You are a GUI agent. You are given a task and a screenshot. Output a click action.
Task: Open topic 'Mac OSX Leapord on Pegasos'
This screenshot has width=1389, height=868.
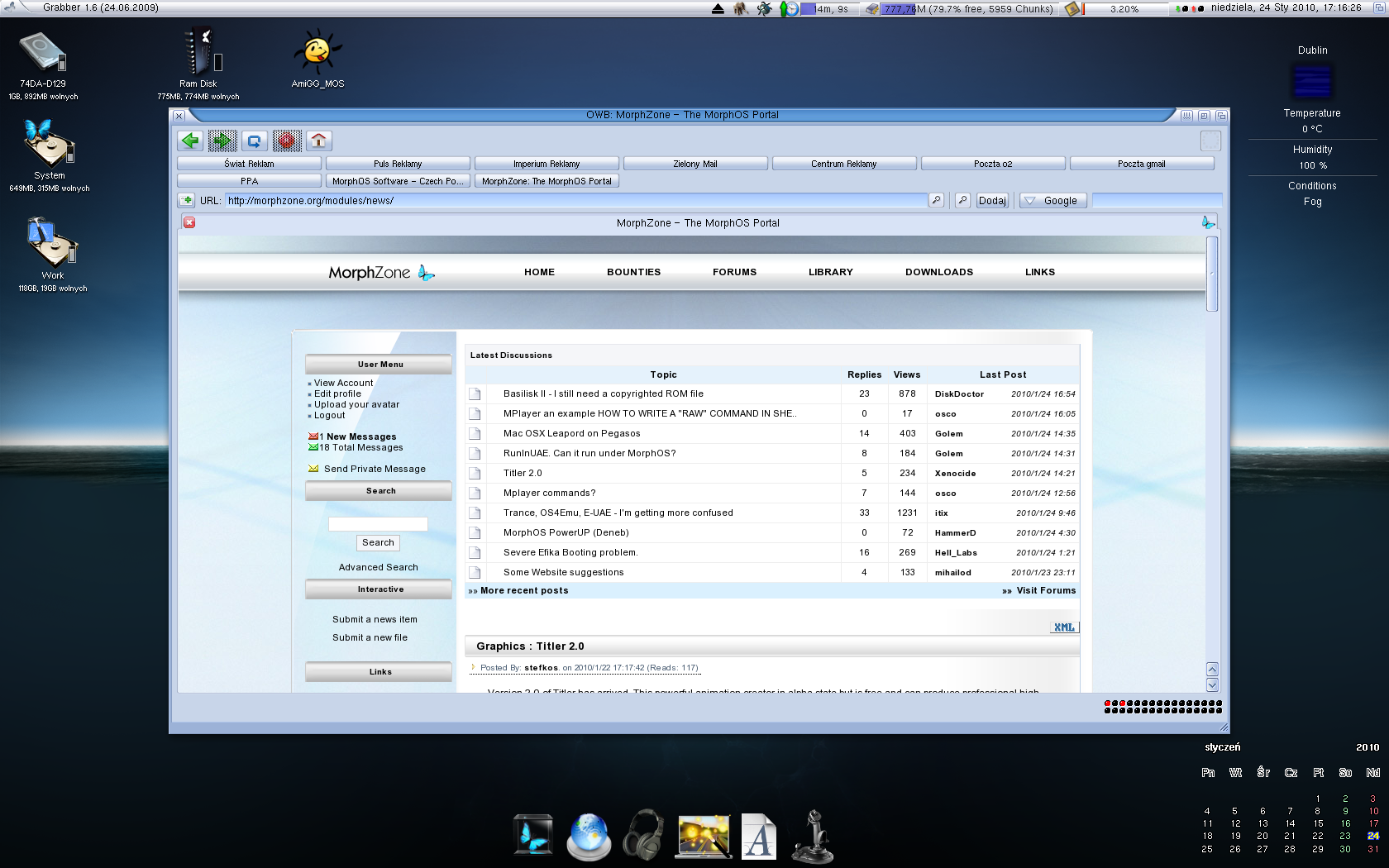tap(571, 433)
